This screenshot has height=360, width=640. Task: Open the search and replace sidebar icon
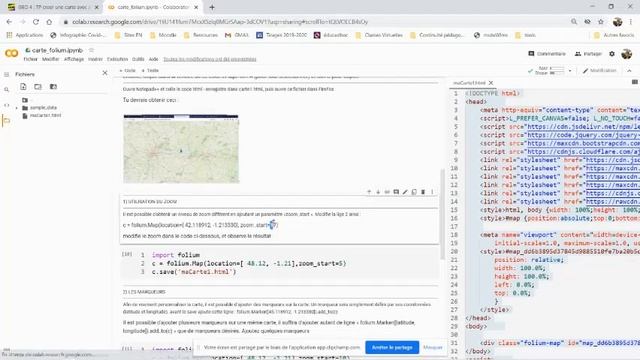click(6, 89)
